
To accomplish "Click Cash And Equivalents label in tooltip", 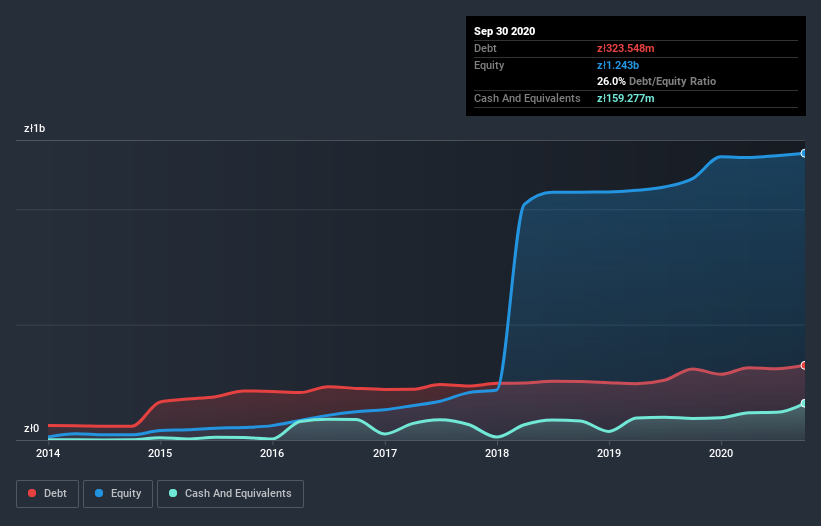I will click(527, 98).
